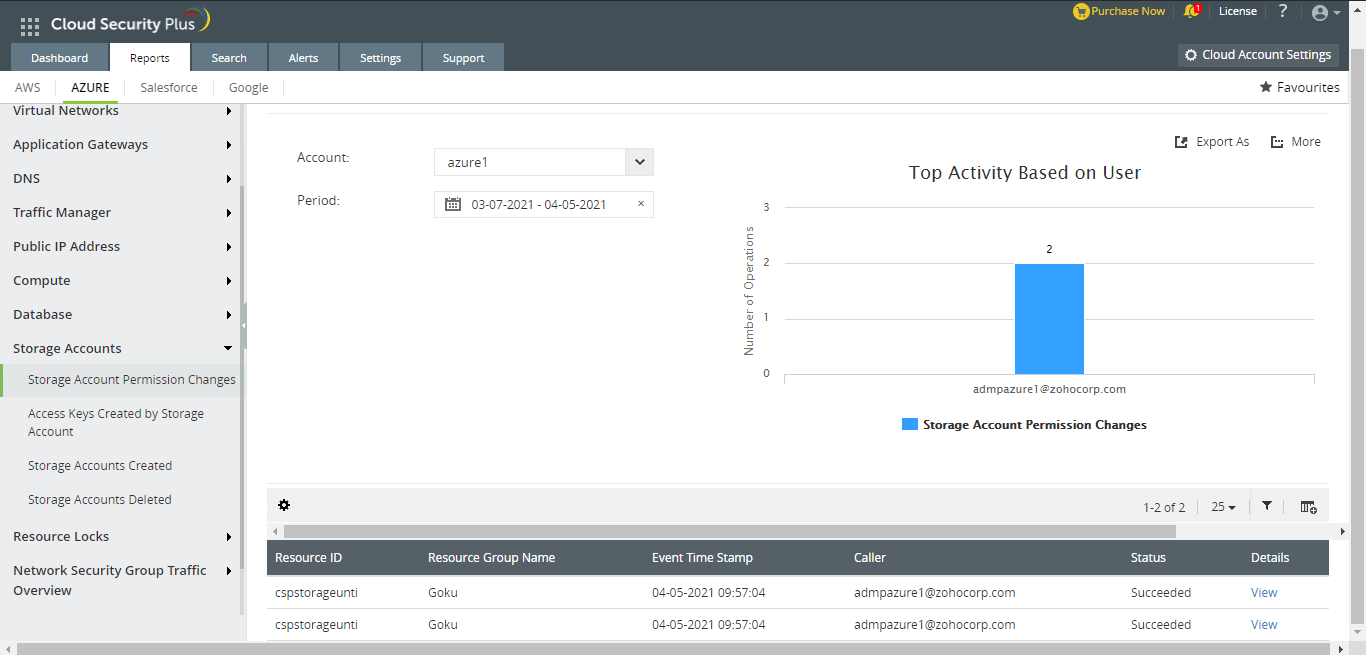Open the notifications bell icon
This screenshot has width=1366, height=655.
[1191, 11]
